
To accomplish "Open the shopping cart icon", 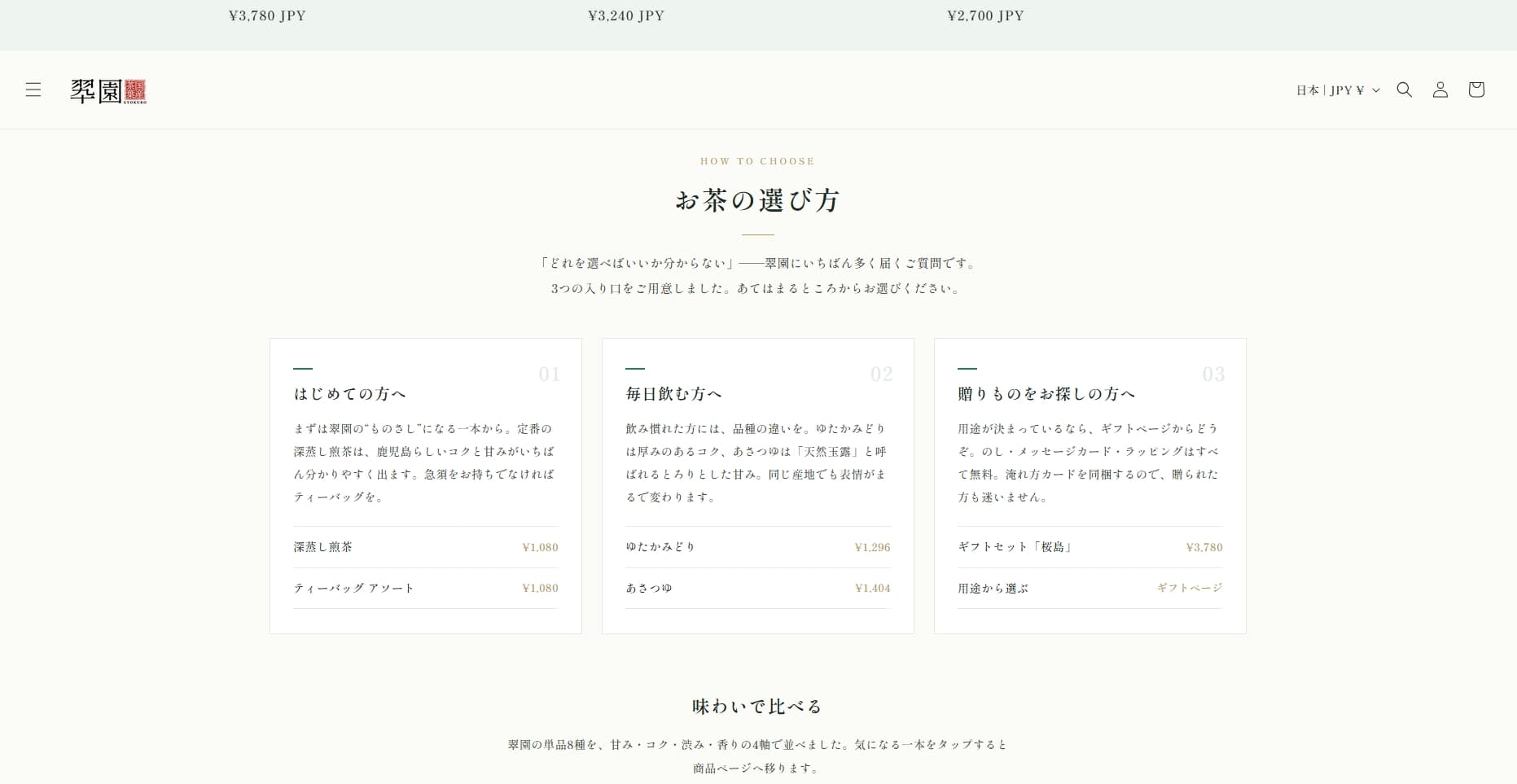I will [1476, 90].
